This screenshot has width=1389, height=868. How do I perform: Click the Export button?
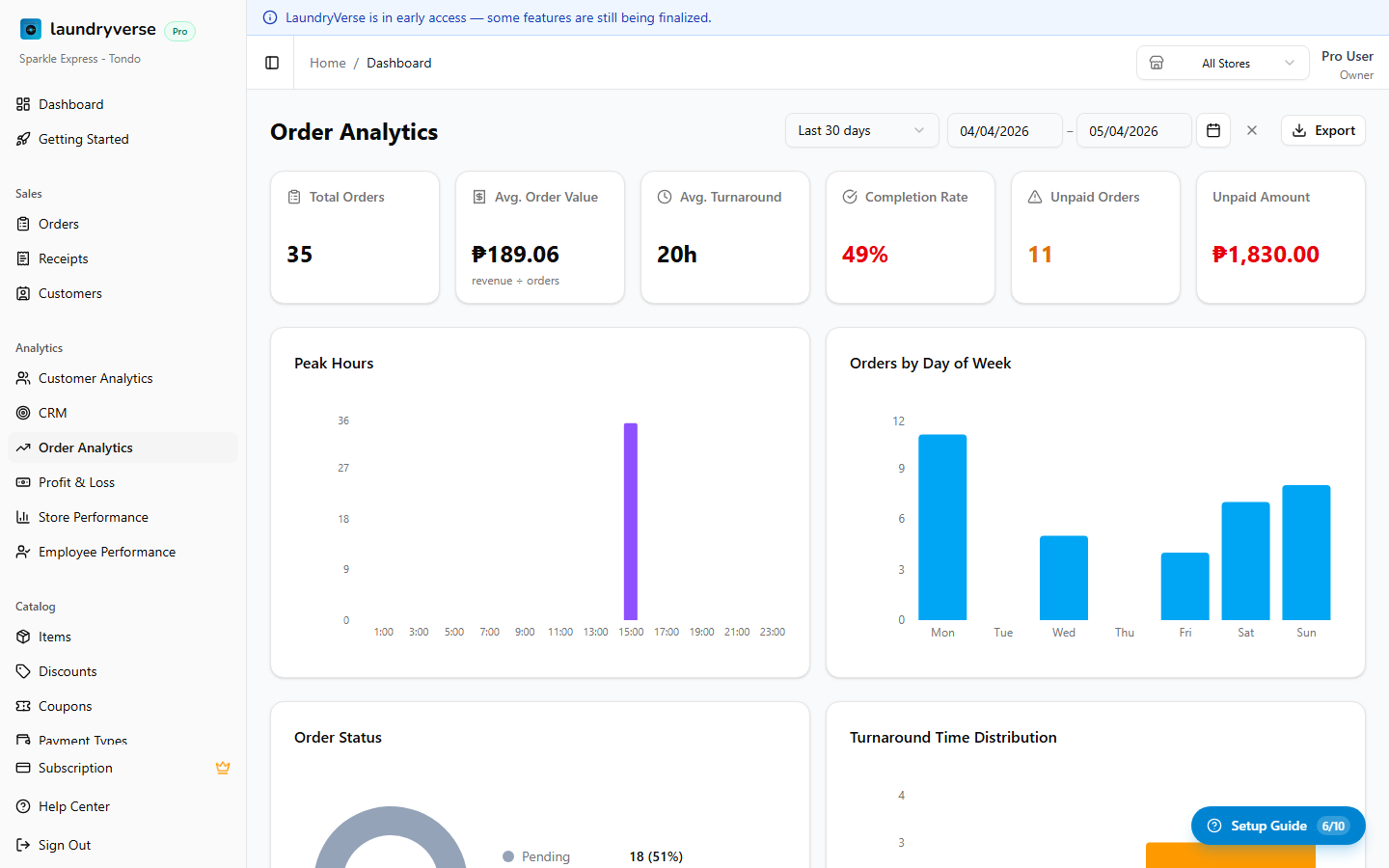point(1322,130)
